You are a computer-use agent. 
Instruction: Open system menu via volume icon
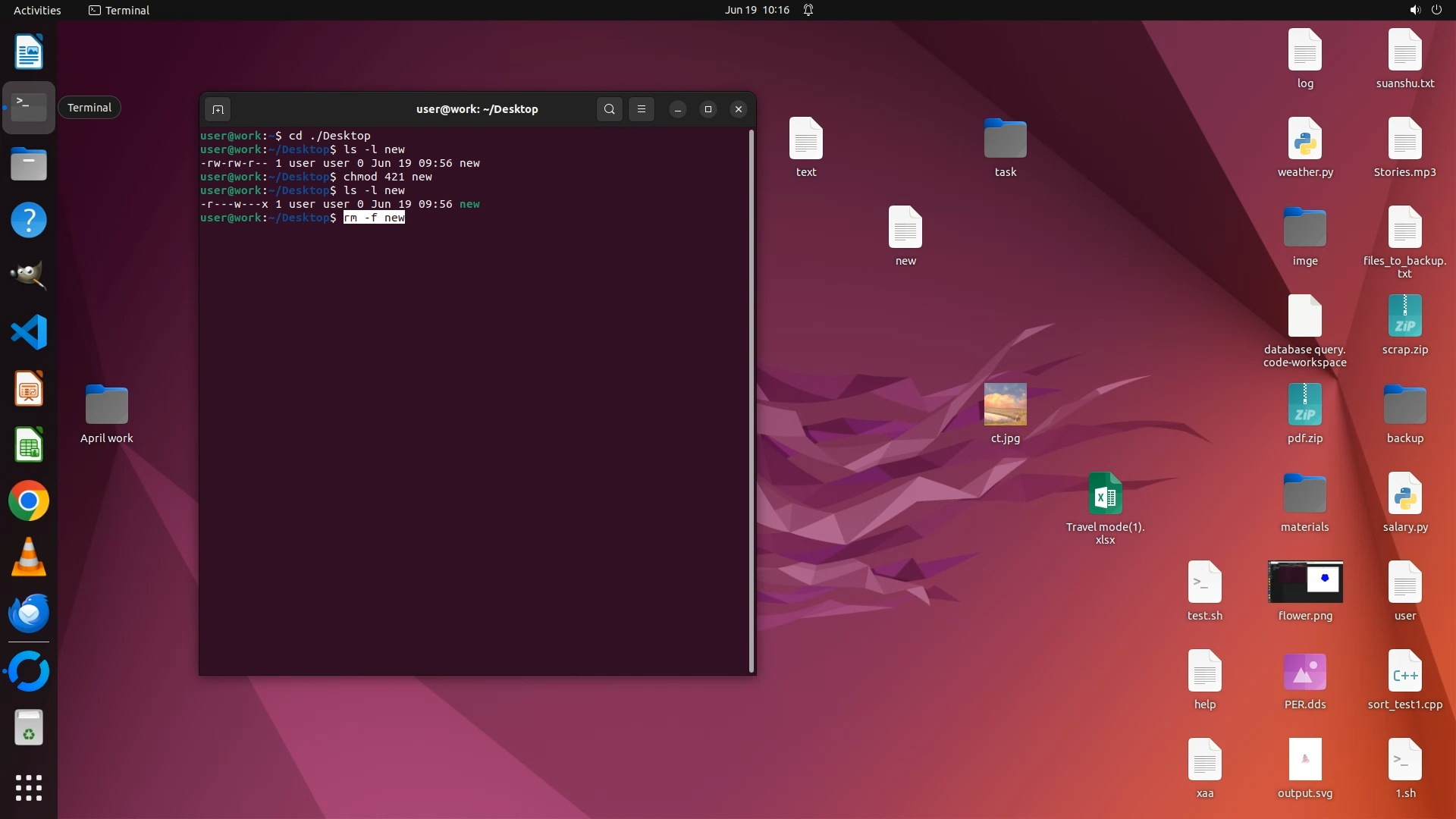click(x=1414, y=10)
